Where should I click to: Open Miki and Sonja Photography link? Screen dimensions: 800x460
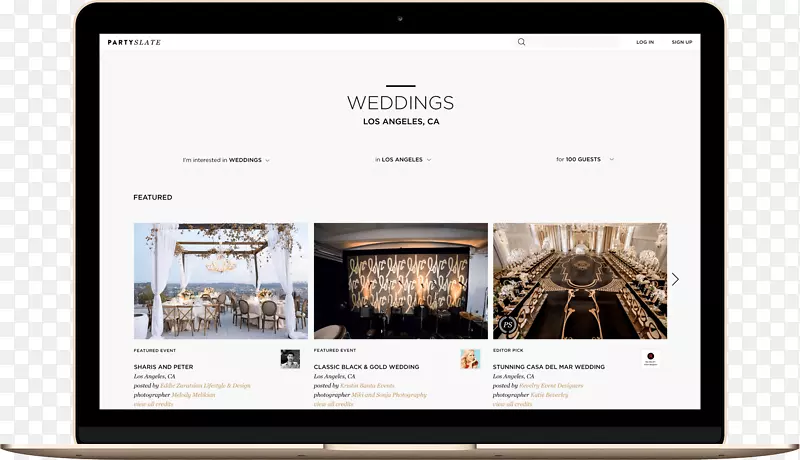click(389, 395)
